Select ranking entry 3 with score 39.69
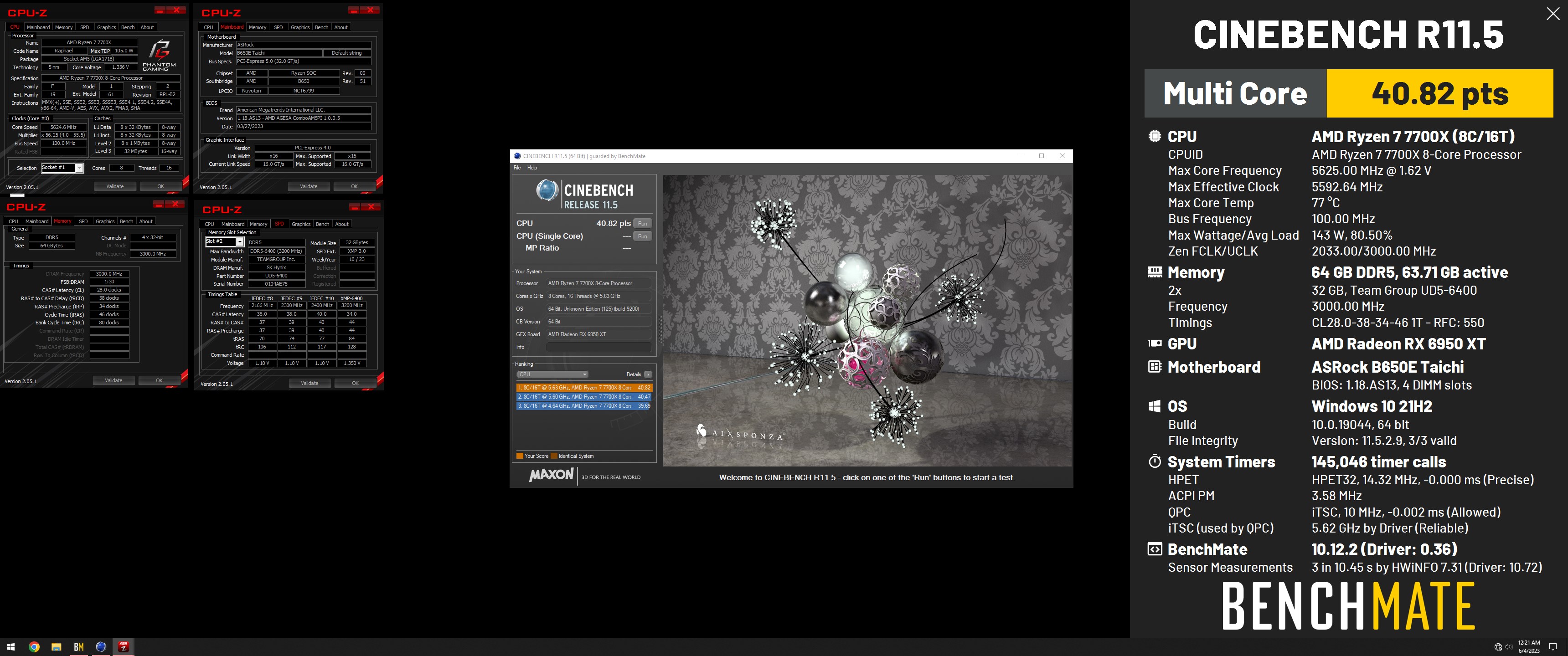The height and width of the screenshot is (656, 1568). point(584,406)
